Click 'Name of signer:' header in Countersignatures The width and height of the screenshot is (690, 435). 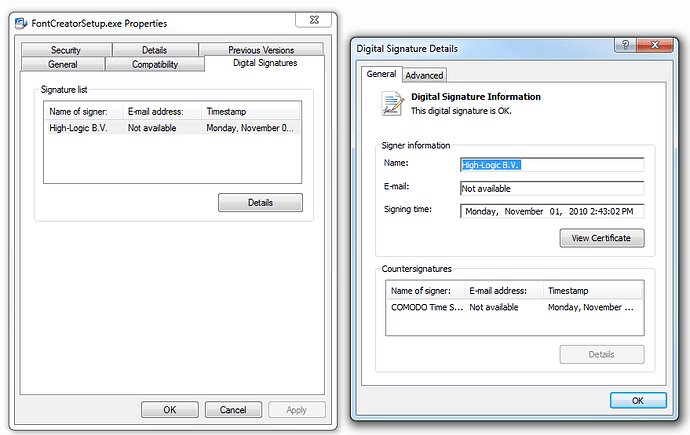426,291
